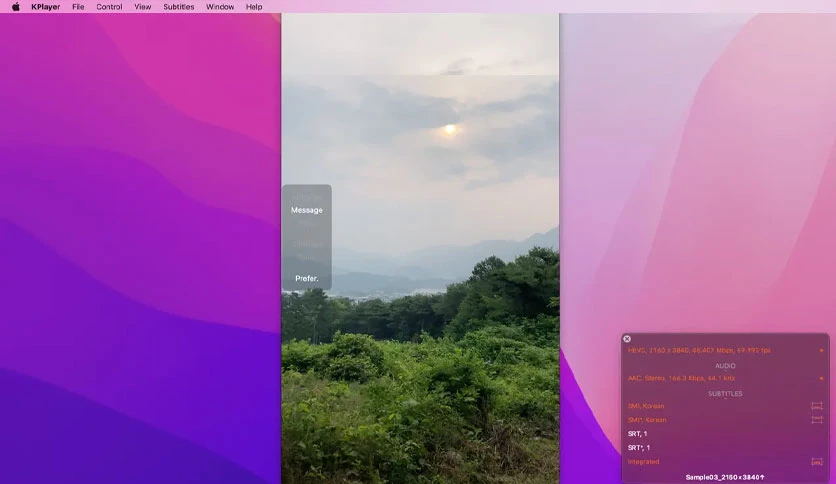Click the dot beside the HEVC video track
Viewport: 836px width, 484px height.
click(821, 351)
